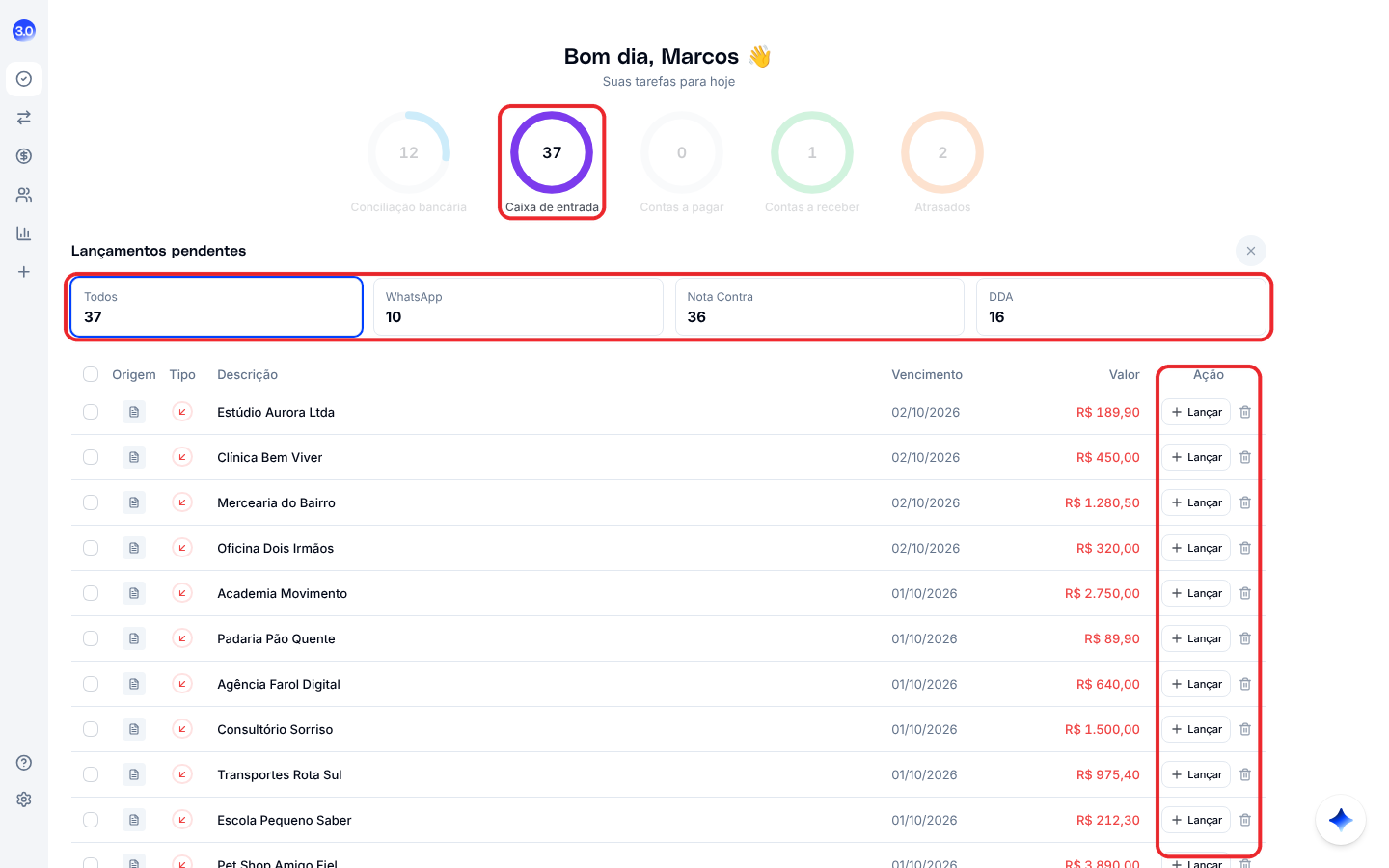The height and width of the screenshot is (868, 1389).
Task: Delete the Estúdio Aurora Ltda entry
Action: (1245, 412)
